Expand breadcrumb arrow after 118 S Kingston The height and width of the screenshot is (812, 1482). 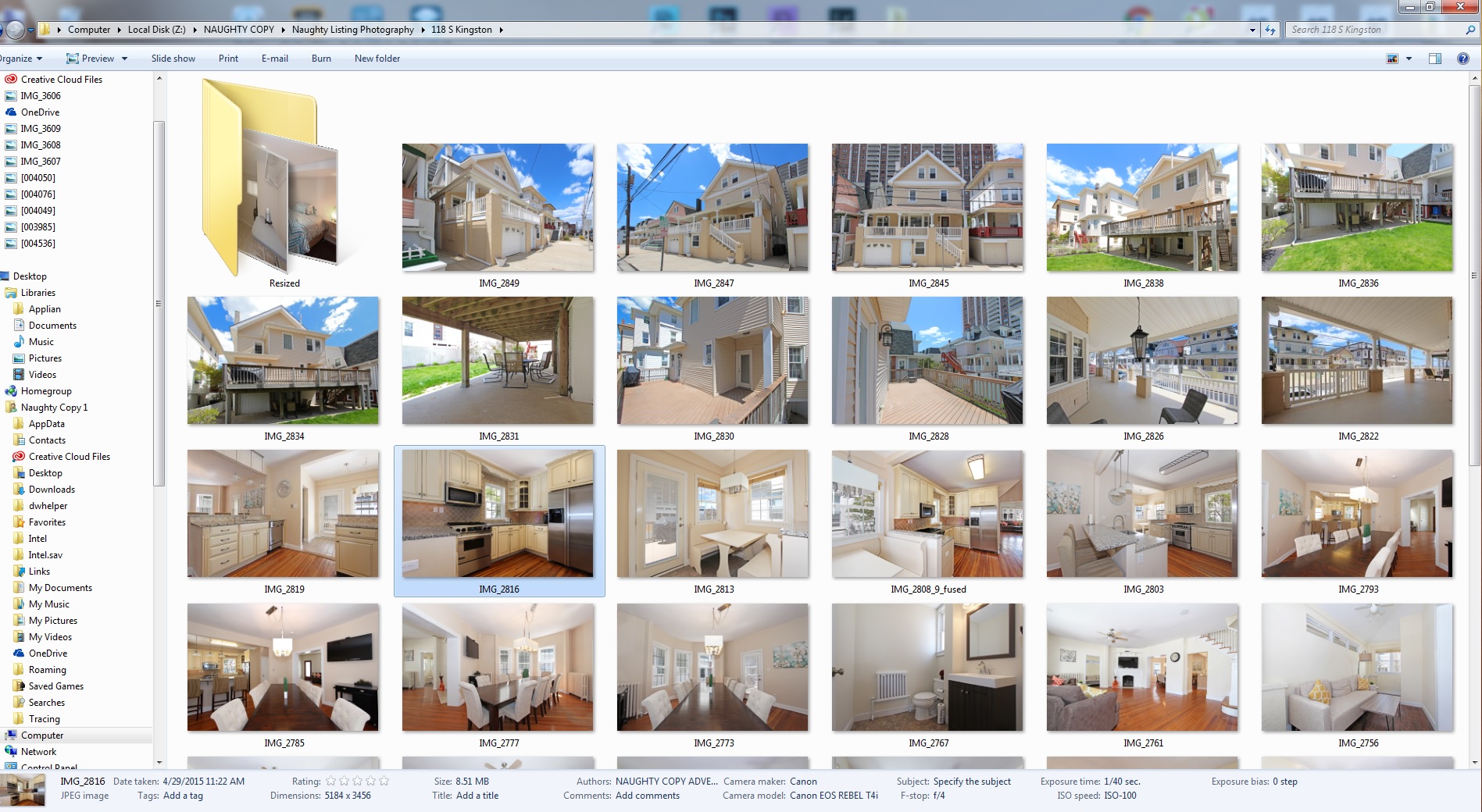tap(501, 30)
